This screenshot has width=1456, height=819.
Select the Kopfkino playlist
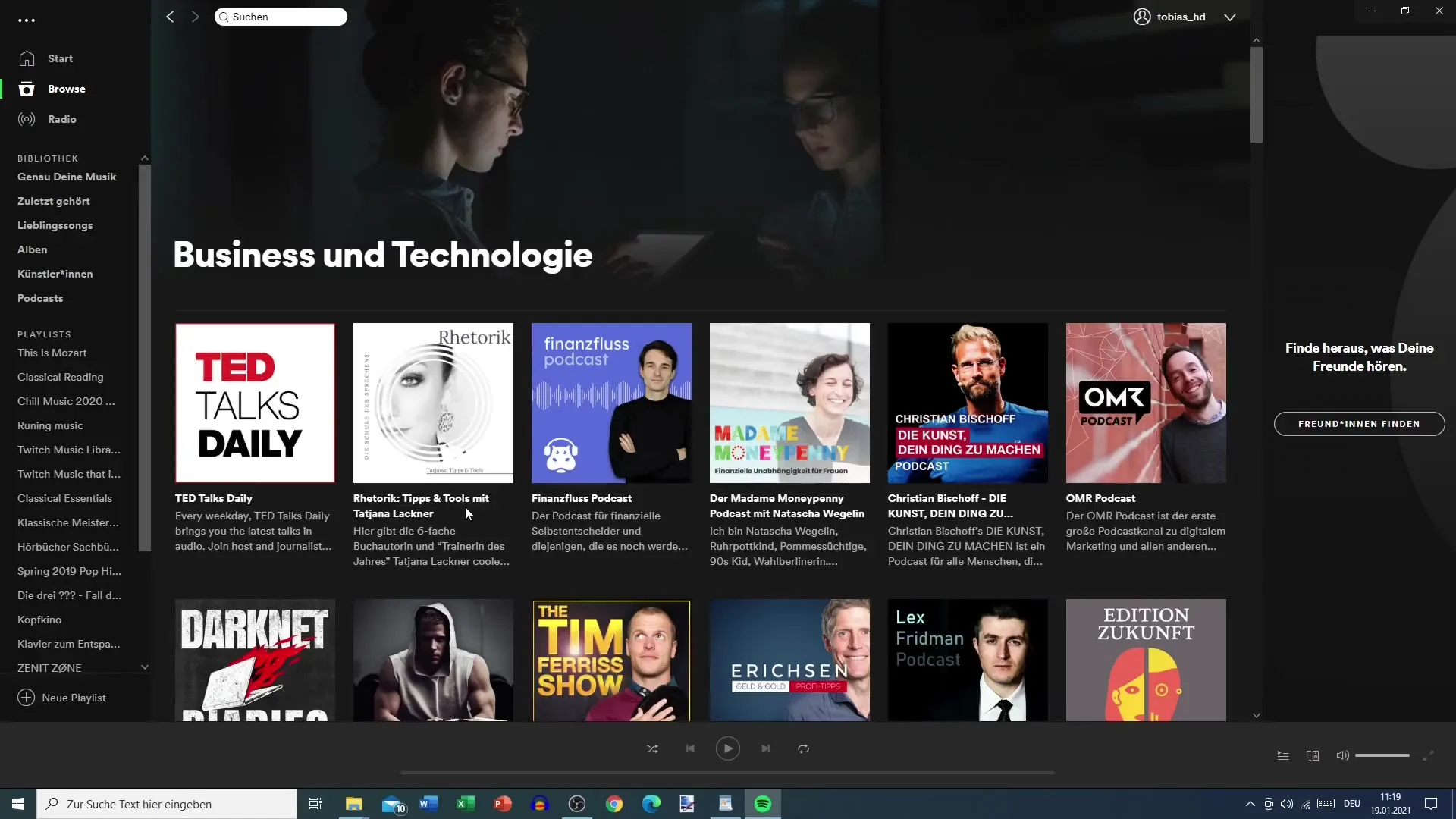(39, 620)
